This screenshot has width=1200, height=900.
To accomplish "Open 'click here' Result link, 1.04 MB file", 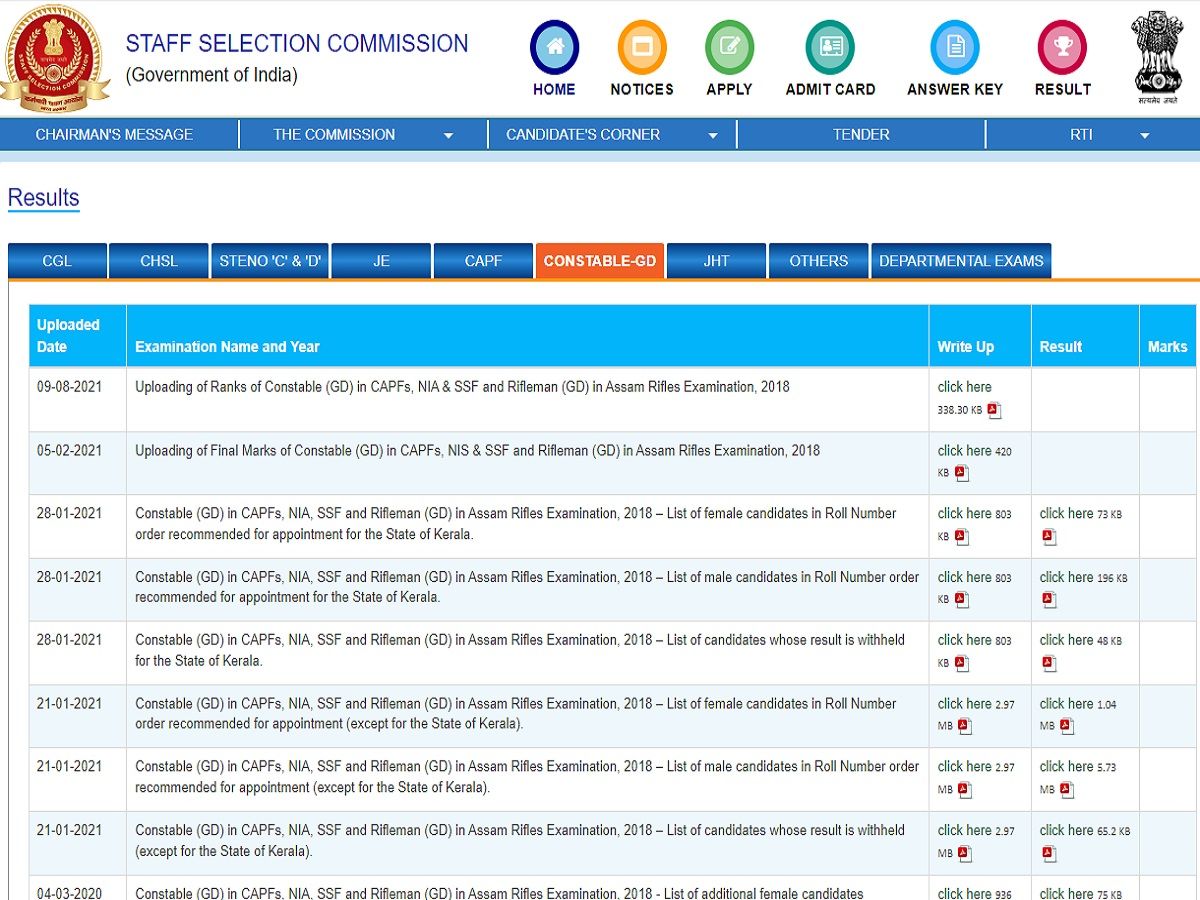I will [1067, 704].
